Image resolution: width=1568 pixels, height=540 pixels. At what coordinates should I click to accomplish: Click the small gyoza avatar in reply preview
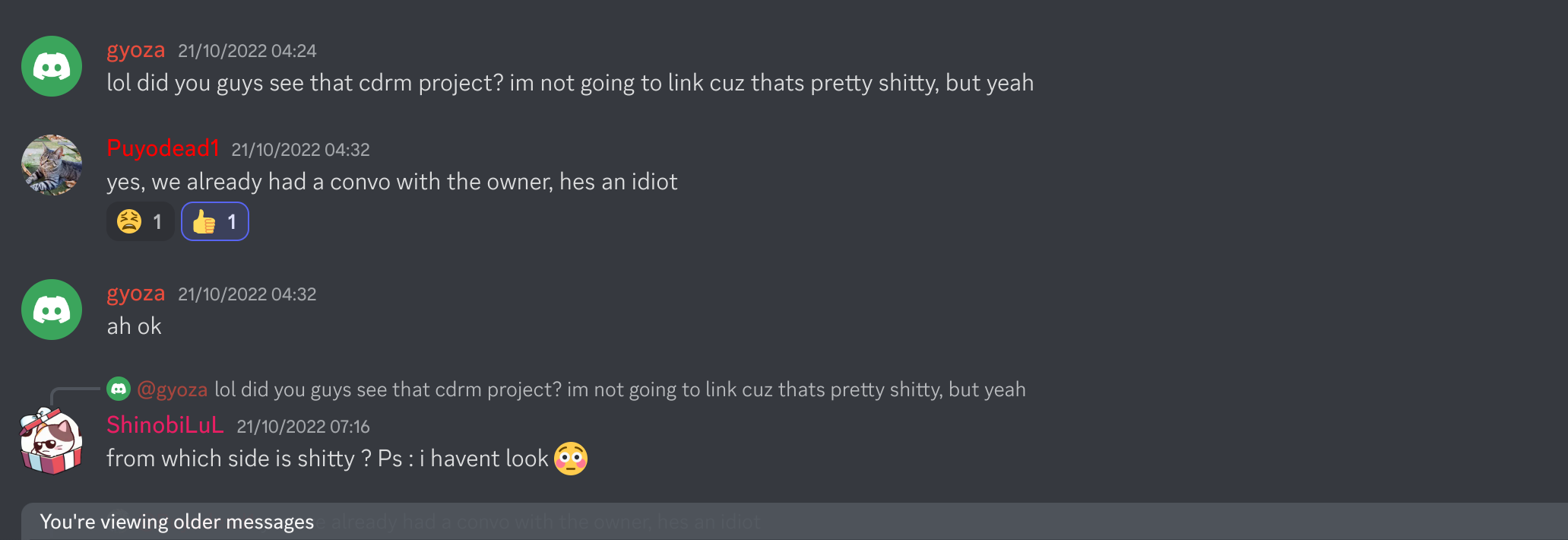(x=119, y=389)
